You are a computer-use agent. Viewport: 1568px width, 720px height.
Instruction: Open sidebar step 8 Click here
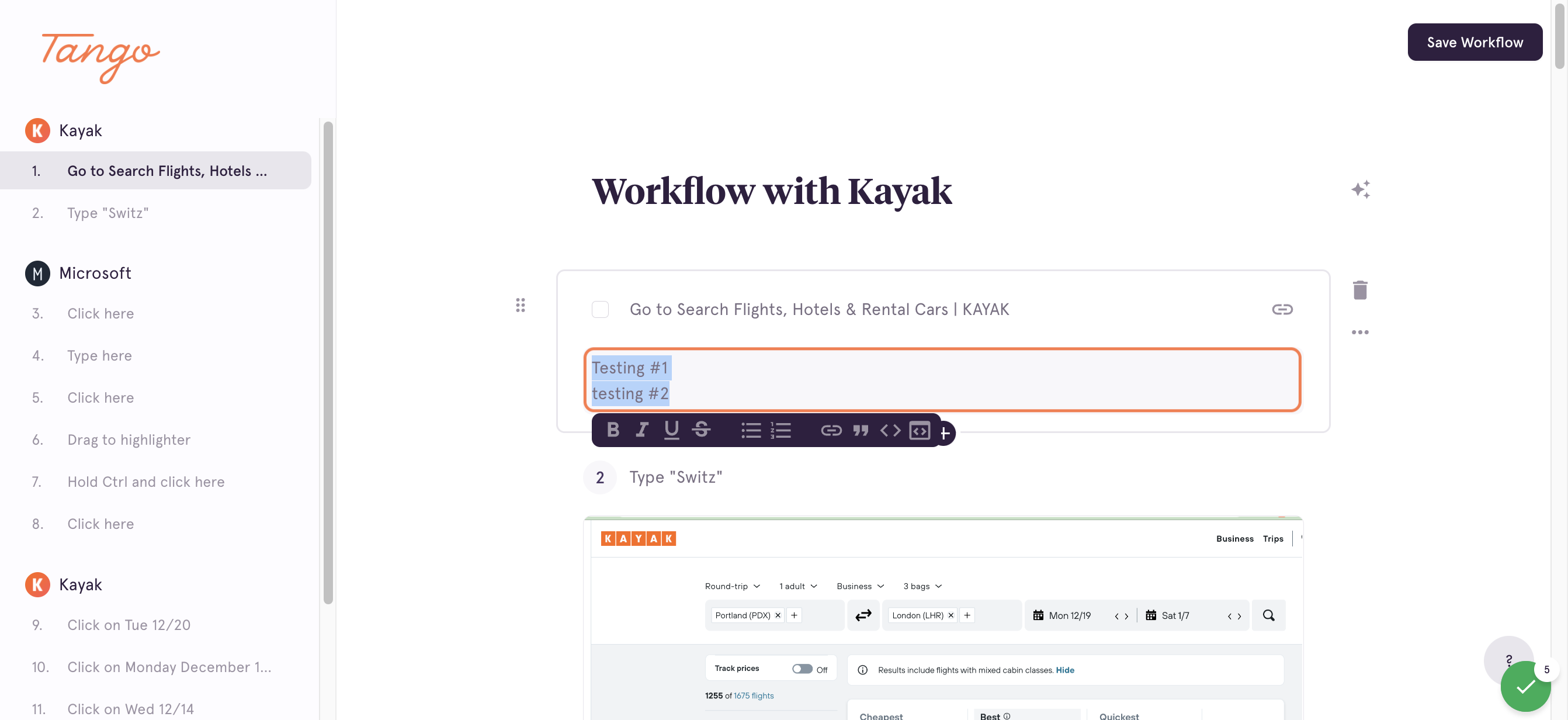tap(155, 523)
